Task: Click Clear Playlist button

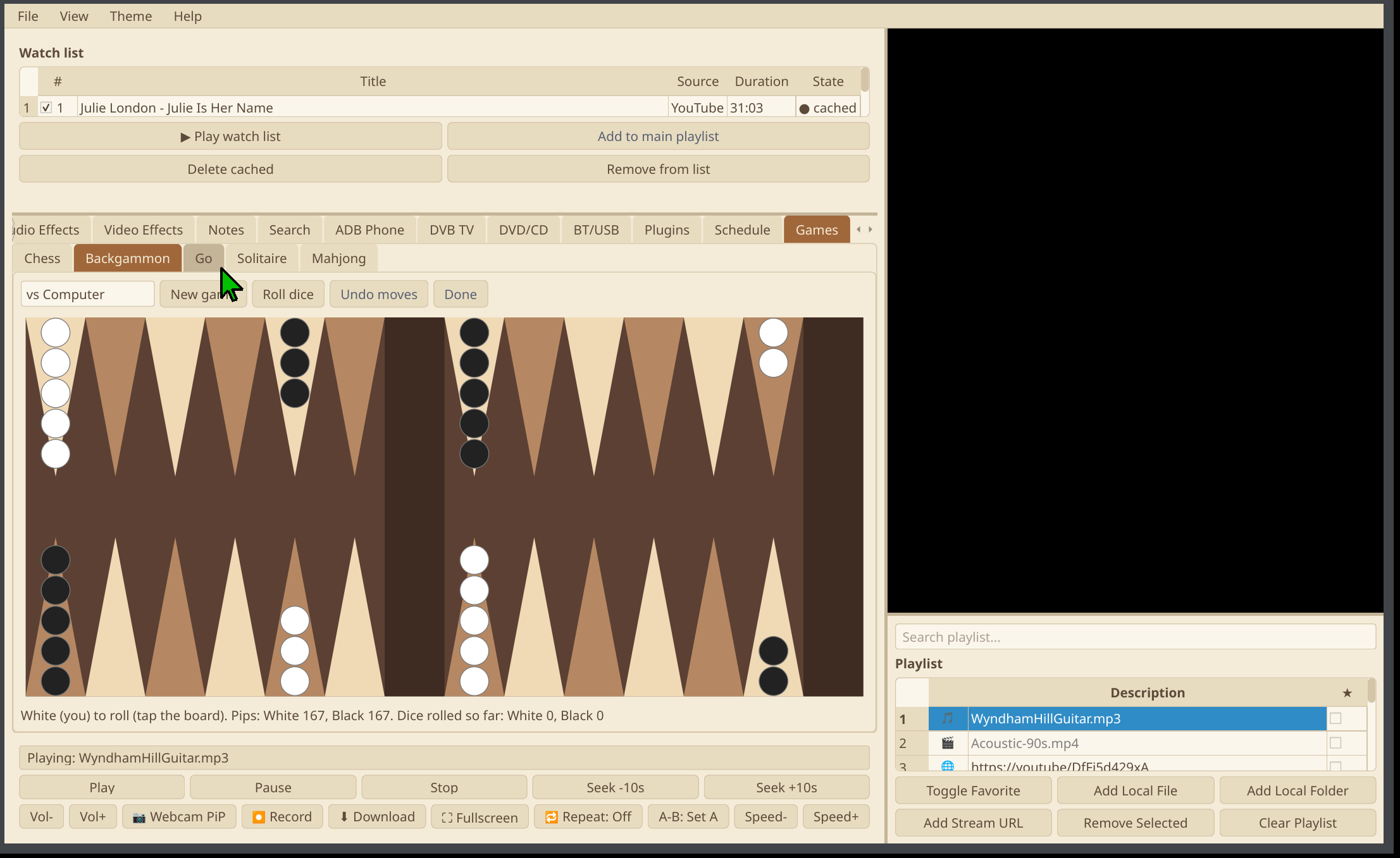Action: click(x=1298, y=823)
